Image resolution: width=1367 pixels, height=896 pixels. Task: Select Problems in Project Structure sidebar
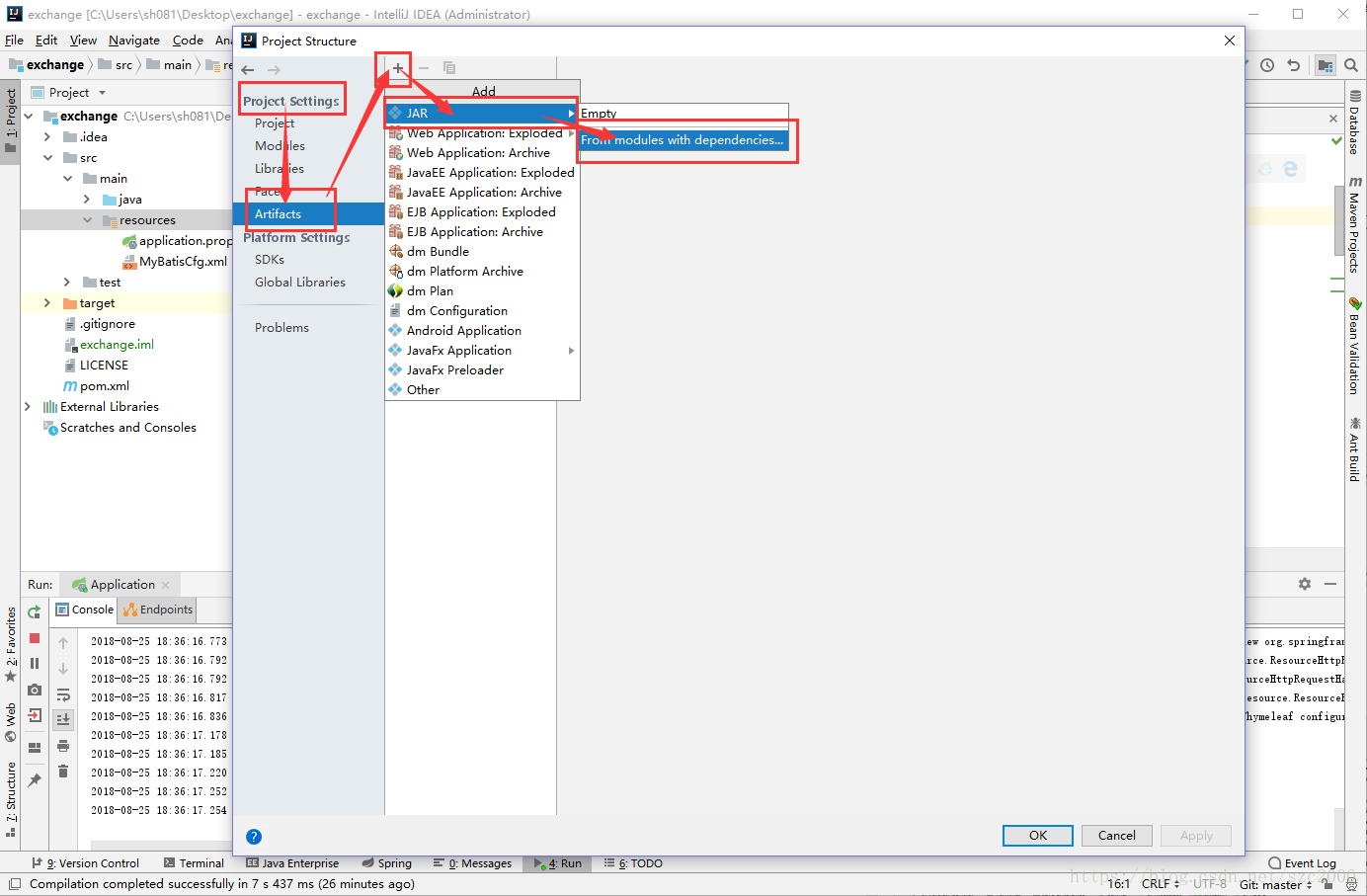pyautogui.click(x=281, y=328)
